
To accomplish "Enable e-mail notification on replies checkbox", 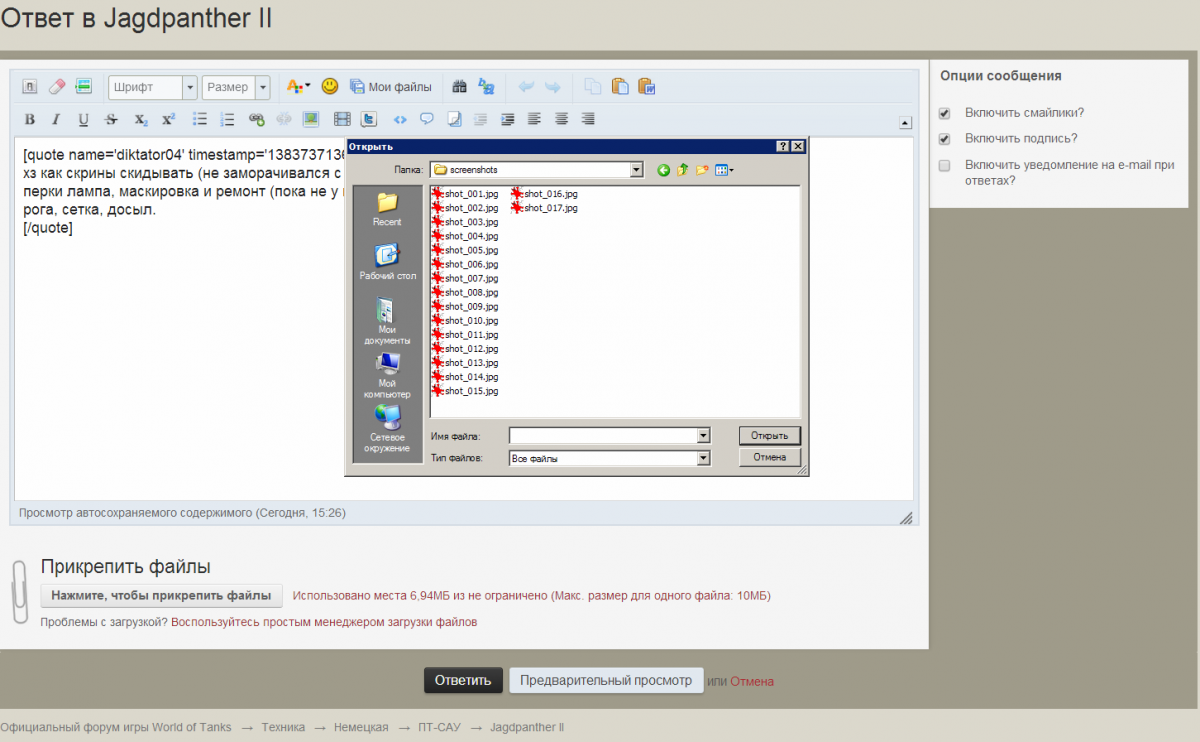I will 944,165.
